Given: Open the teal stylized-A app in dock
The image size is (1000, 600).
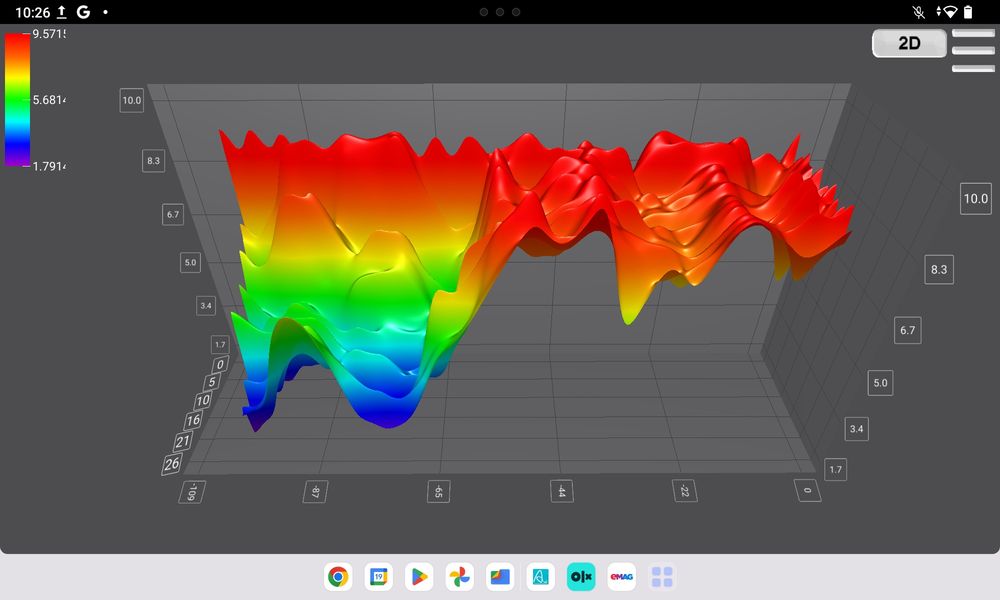Looking at the screenshot, I should coord(541,577).
